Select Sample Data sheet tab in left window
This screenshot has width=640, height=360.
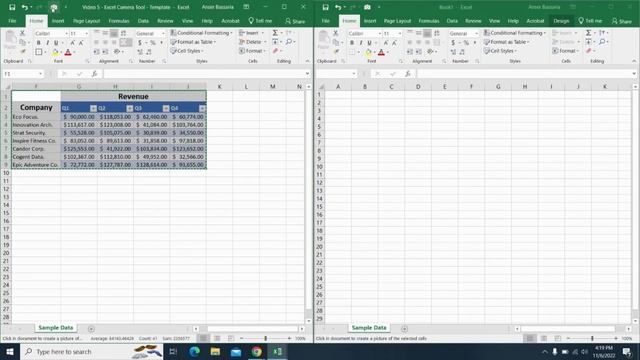click(x=56, y=328)
